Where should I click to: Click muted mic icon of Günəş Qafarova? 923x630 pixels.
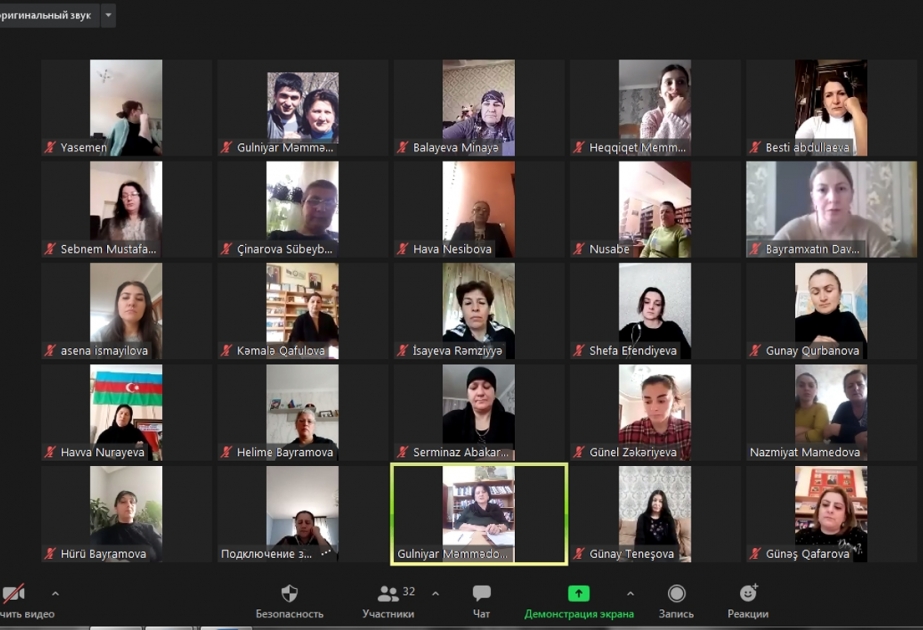(x=756, y=553)
